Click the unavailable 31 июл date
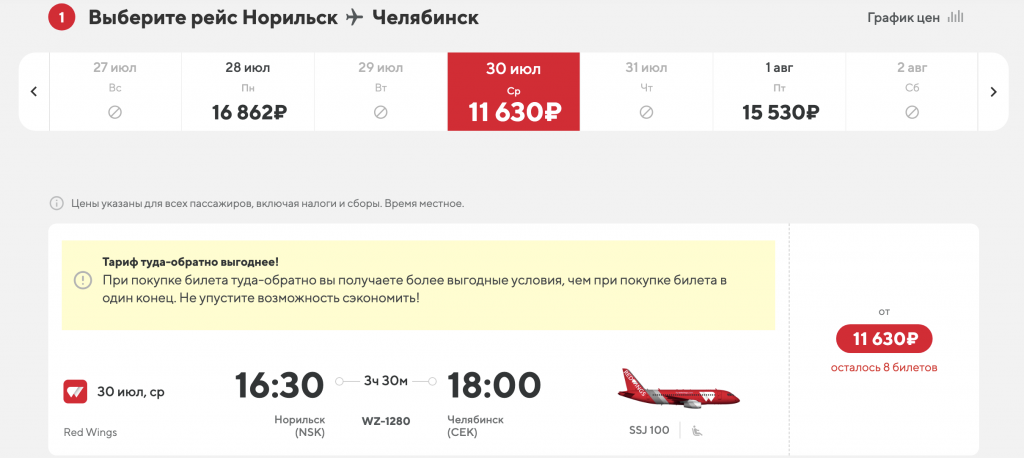Screen dimensions: 1024x458 (x=646, y=91)
